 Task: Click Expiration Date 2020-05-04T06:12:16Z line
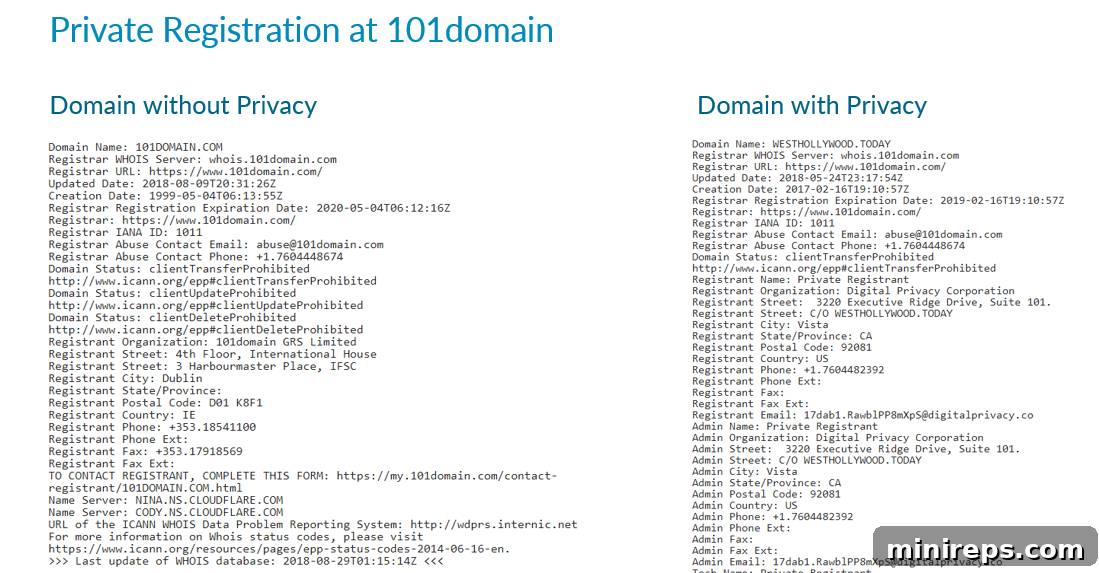(x=249, y=208)
